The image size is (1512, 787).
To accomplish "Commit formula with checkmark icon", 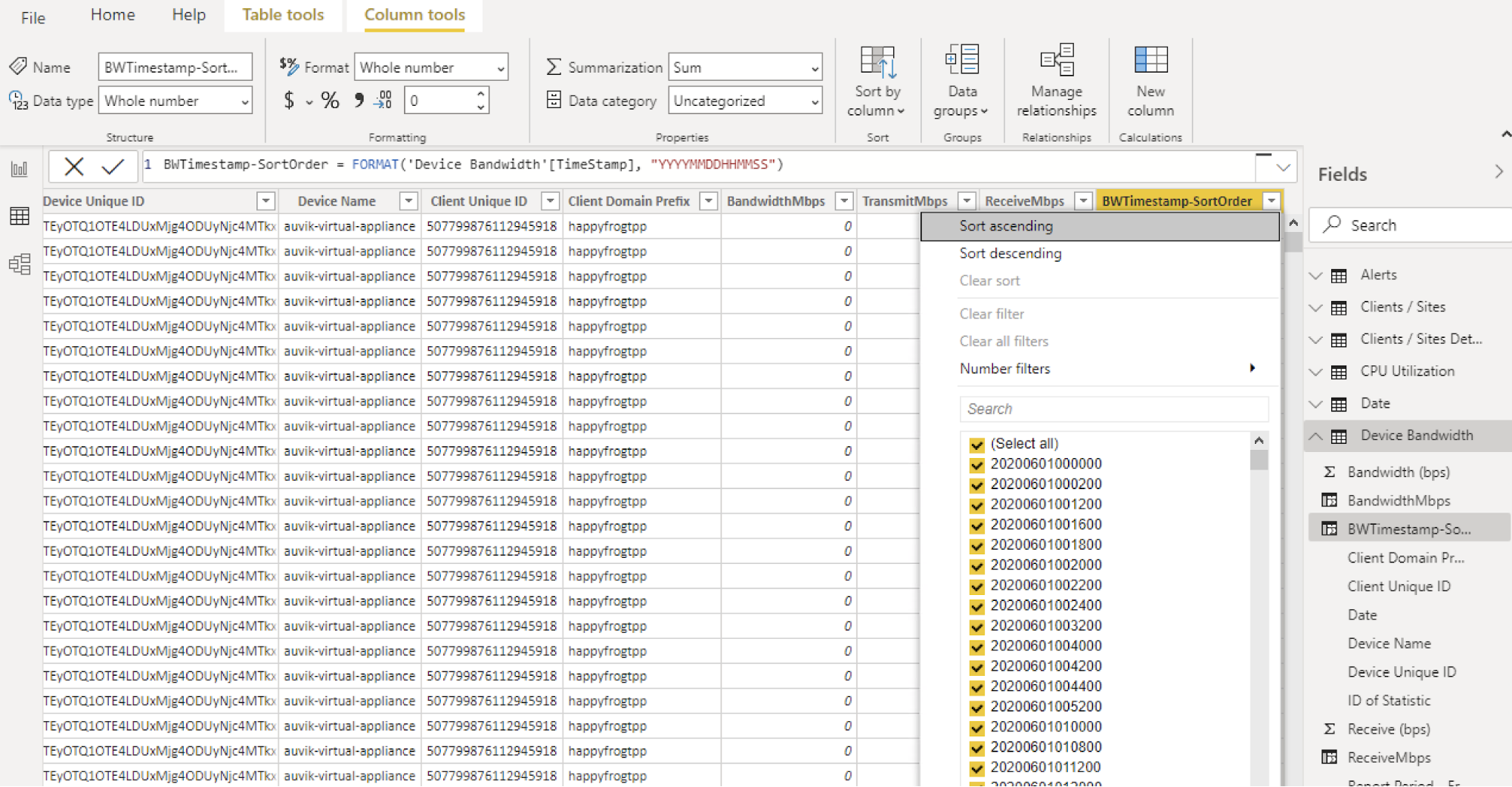I will [113, 166].
